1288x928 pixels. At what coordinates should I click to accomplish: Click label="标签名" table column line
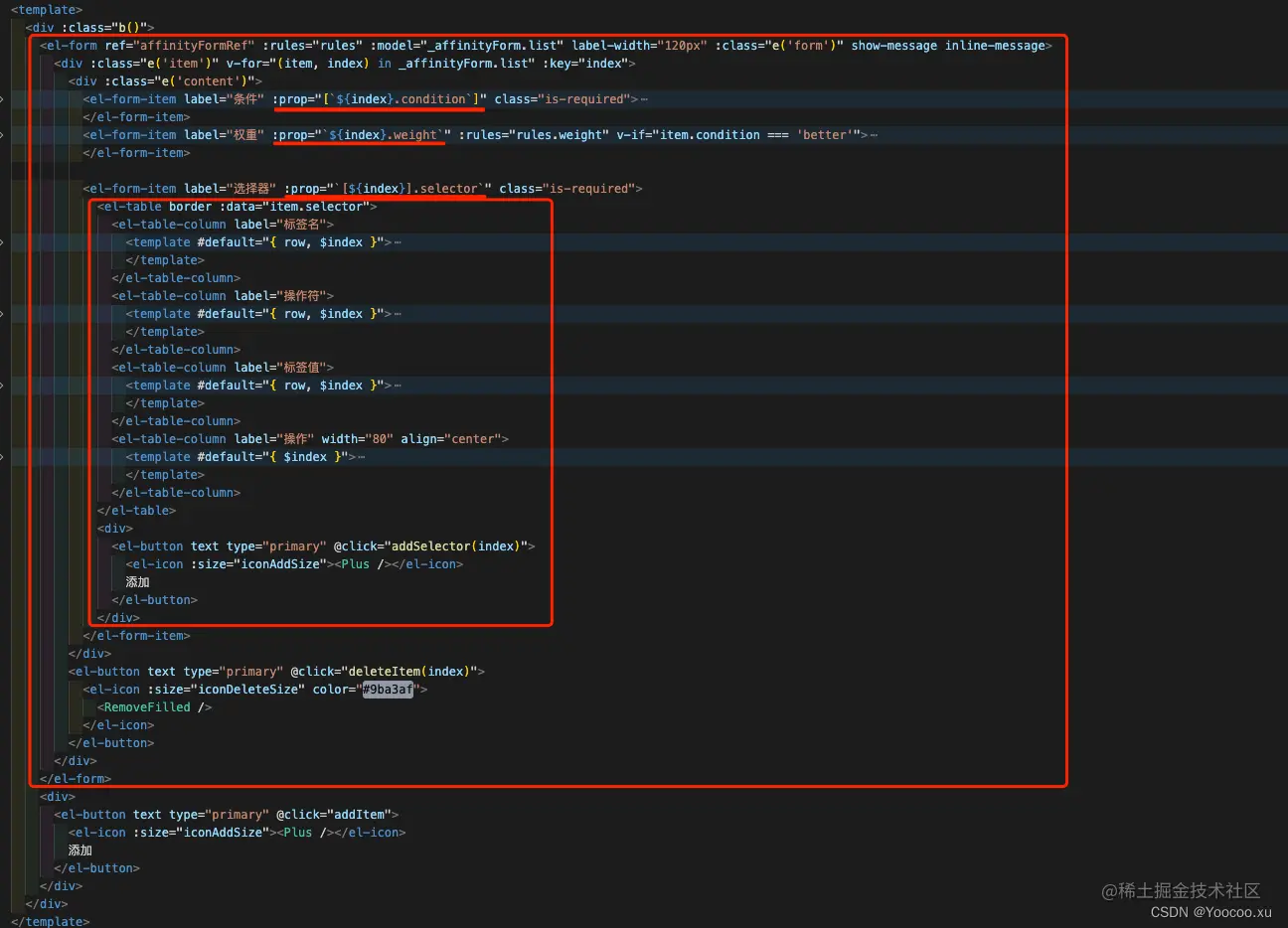tap(223, 225)
